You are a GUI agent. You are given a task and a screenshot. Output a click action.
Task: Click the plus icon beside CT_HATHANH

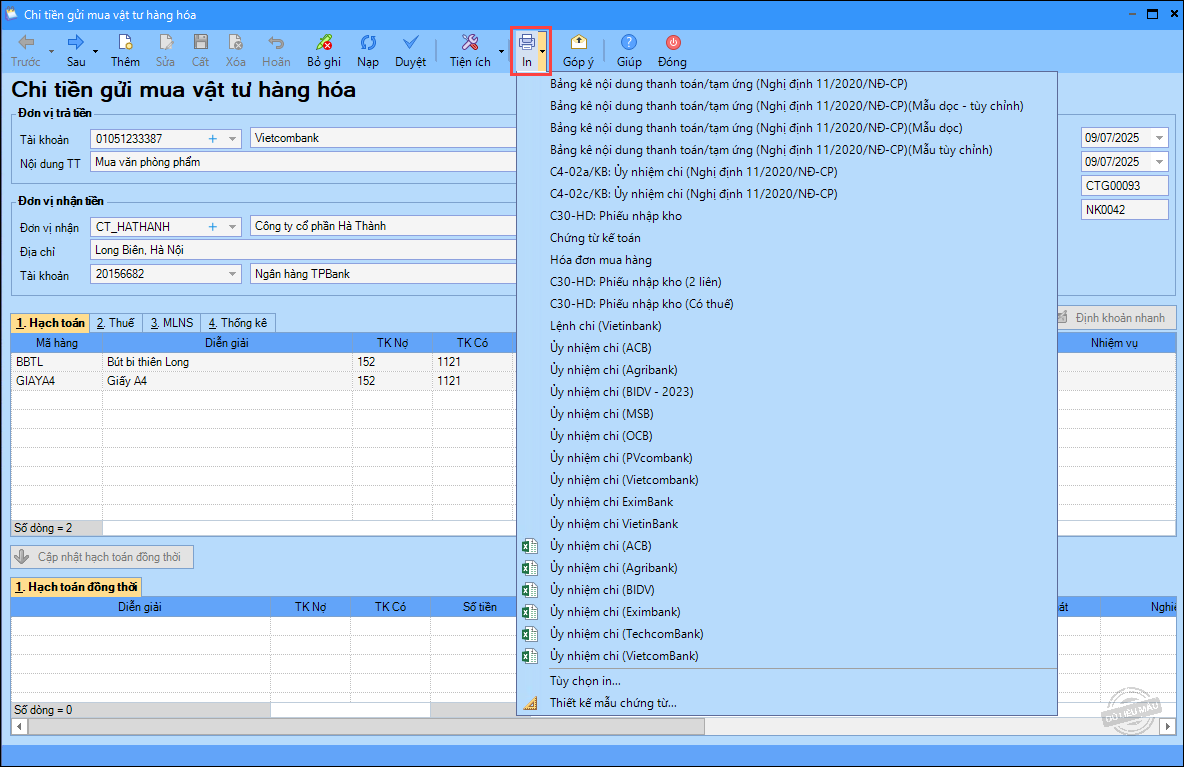coord(213,226)
